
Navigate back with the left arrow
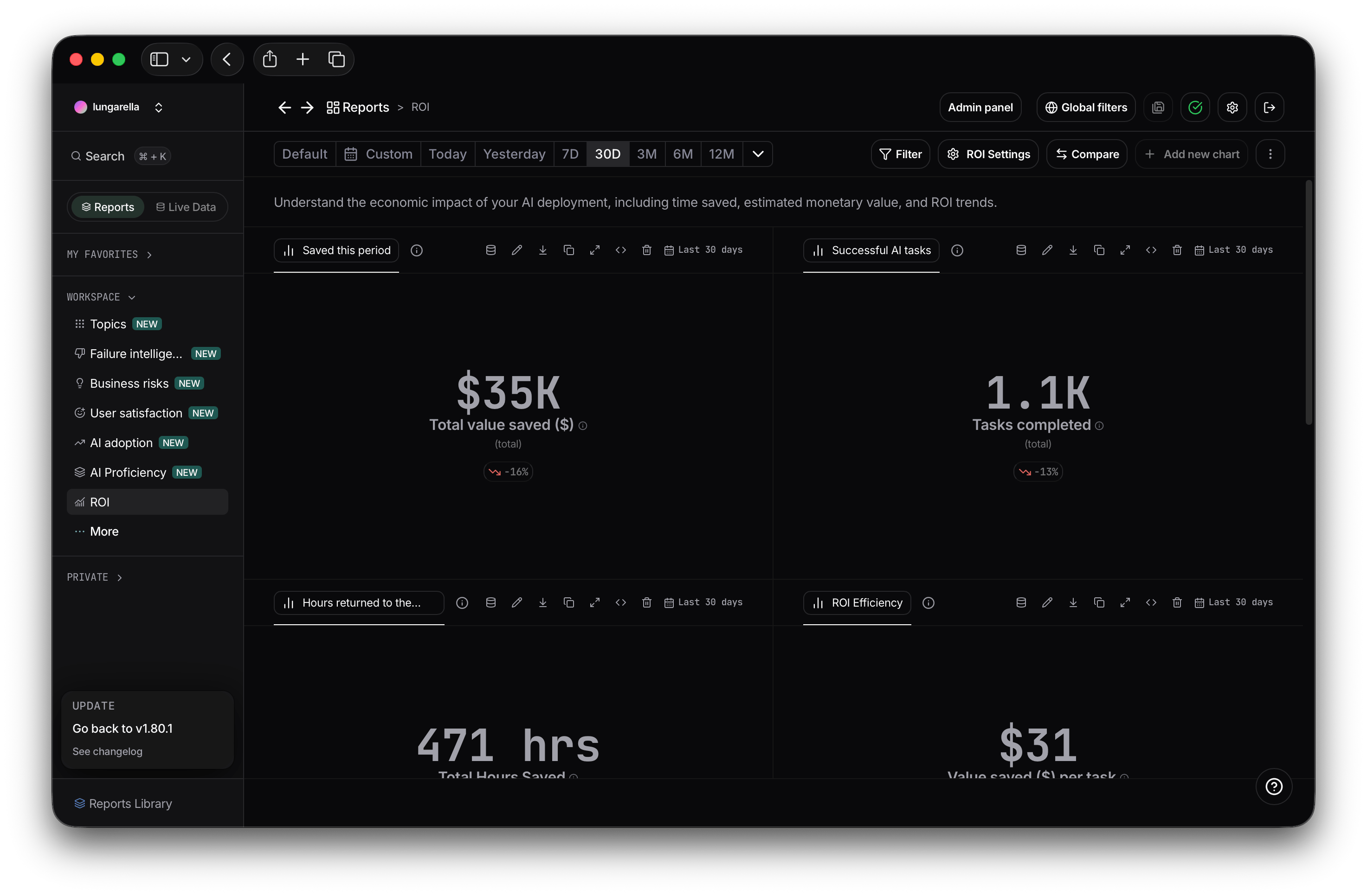pos(285,107)
